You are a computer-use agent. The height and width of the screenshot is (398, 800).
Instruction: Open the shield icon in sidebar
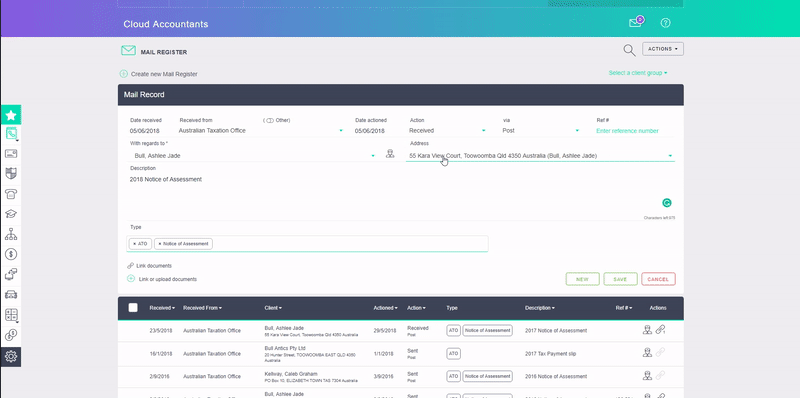coord(11,173)
